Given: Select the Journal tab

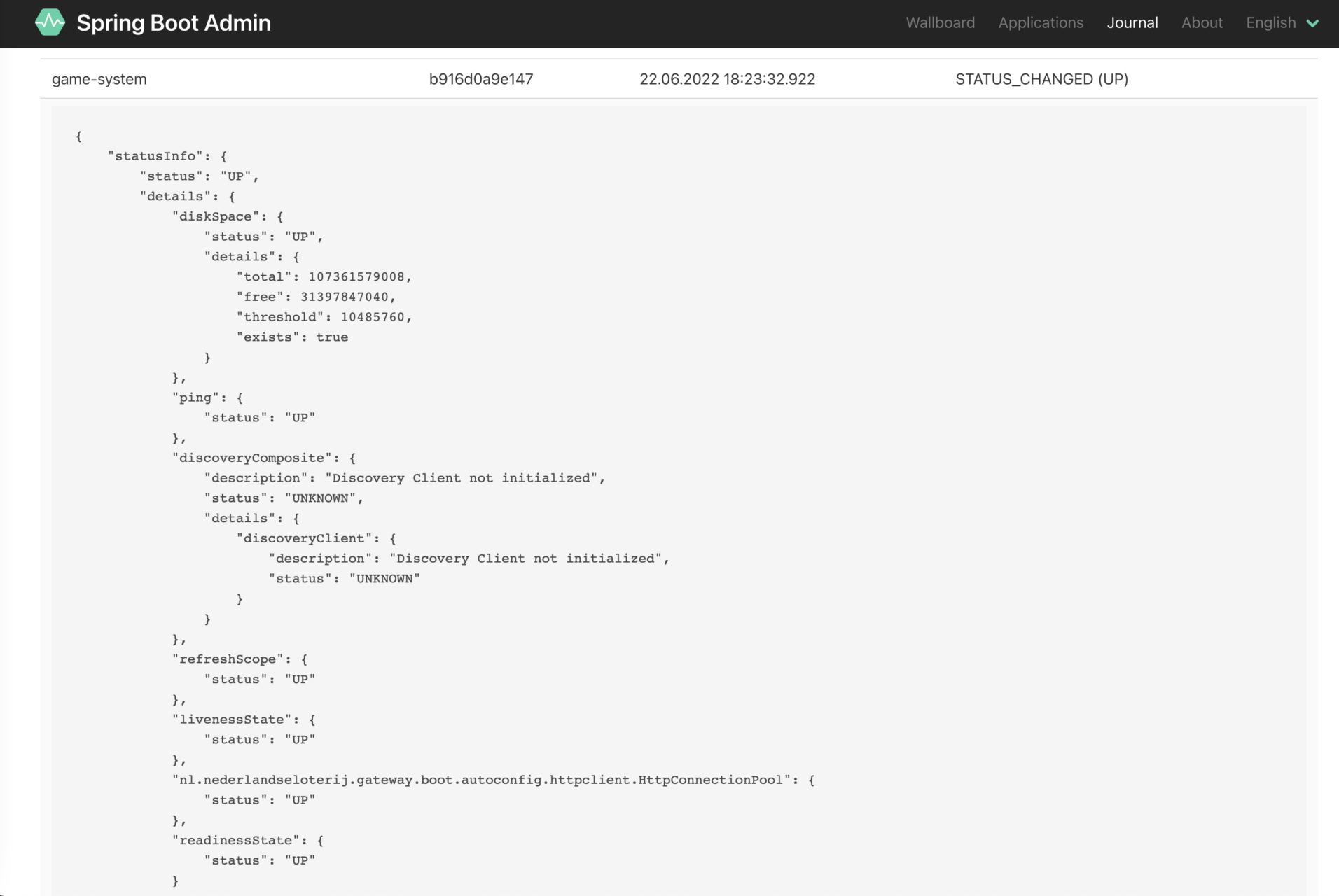Looking at the screenshot, I should (1132, 22).
